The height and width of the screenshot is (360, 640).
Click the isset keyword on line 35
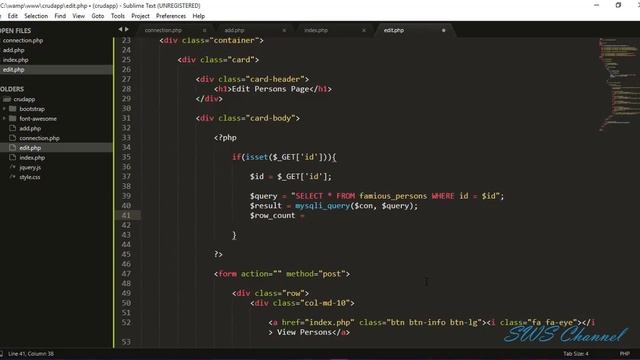(256, 157)
